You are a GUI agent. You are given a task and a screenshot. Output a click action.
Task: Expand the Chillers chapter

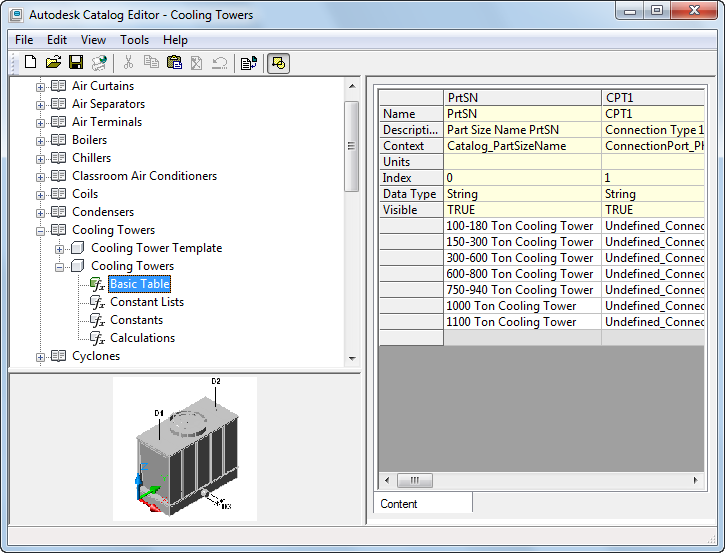(40, 159)
